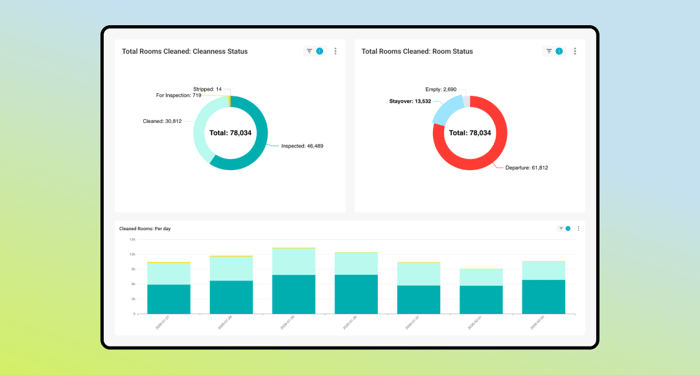Click the 'Stayover: 13,532' label
The width and height of the screenshot is (700, 375).
point(410,101)
